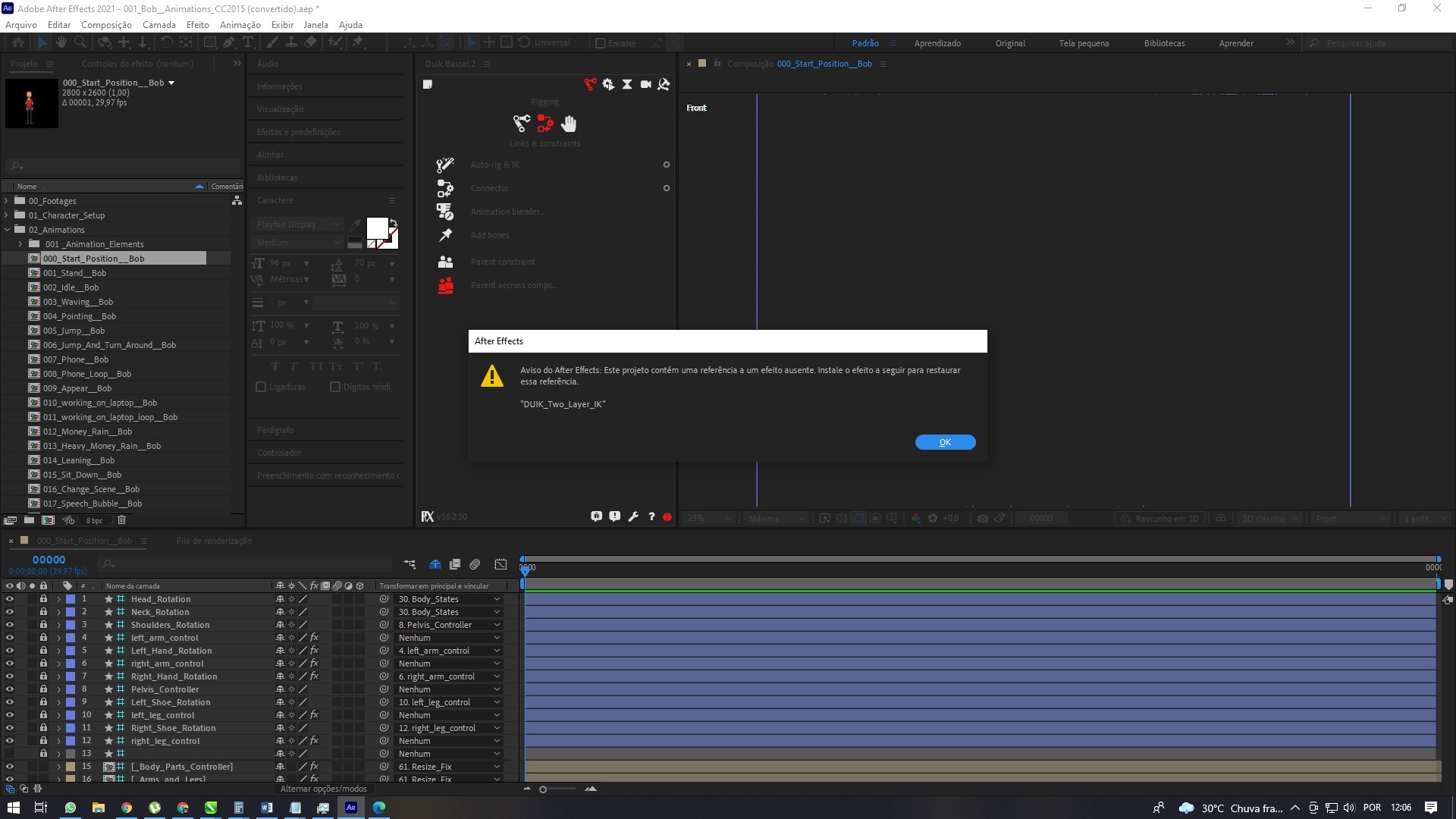Select the Puppet Pin tool

[357, 42]
